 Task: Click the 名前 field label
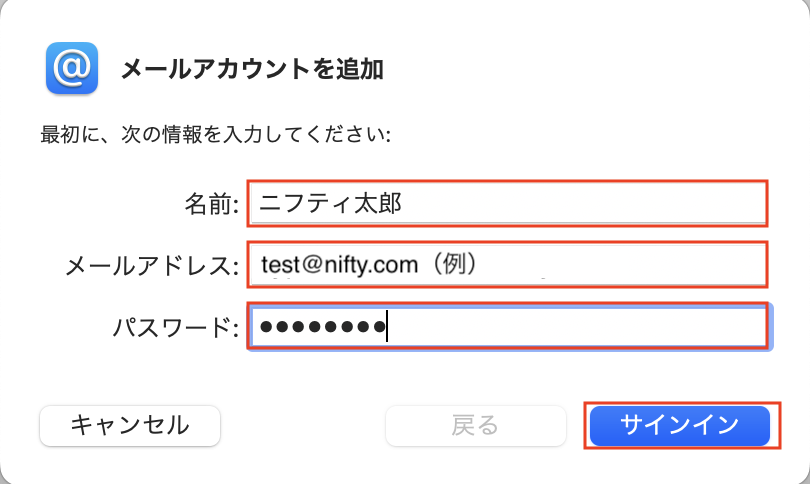pos(211,205)
